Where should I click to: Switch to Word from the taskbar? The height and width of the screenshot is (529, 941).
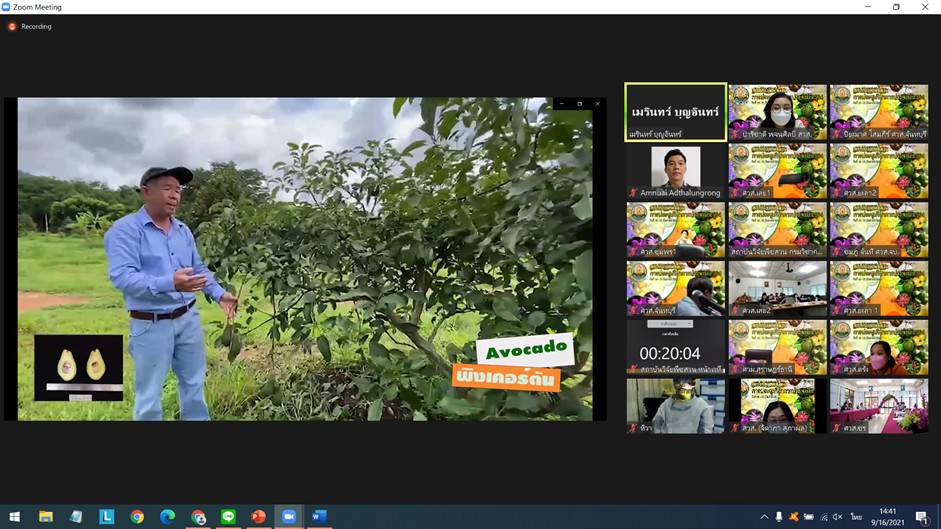[x=319, y=517]
